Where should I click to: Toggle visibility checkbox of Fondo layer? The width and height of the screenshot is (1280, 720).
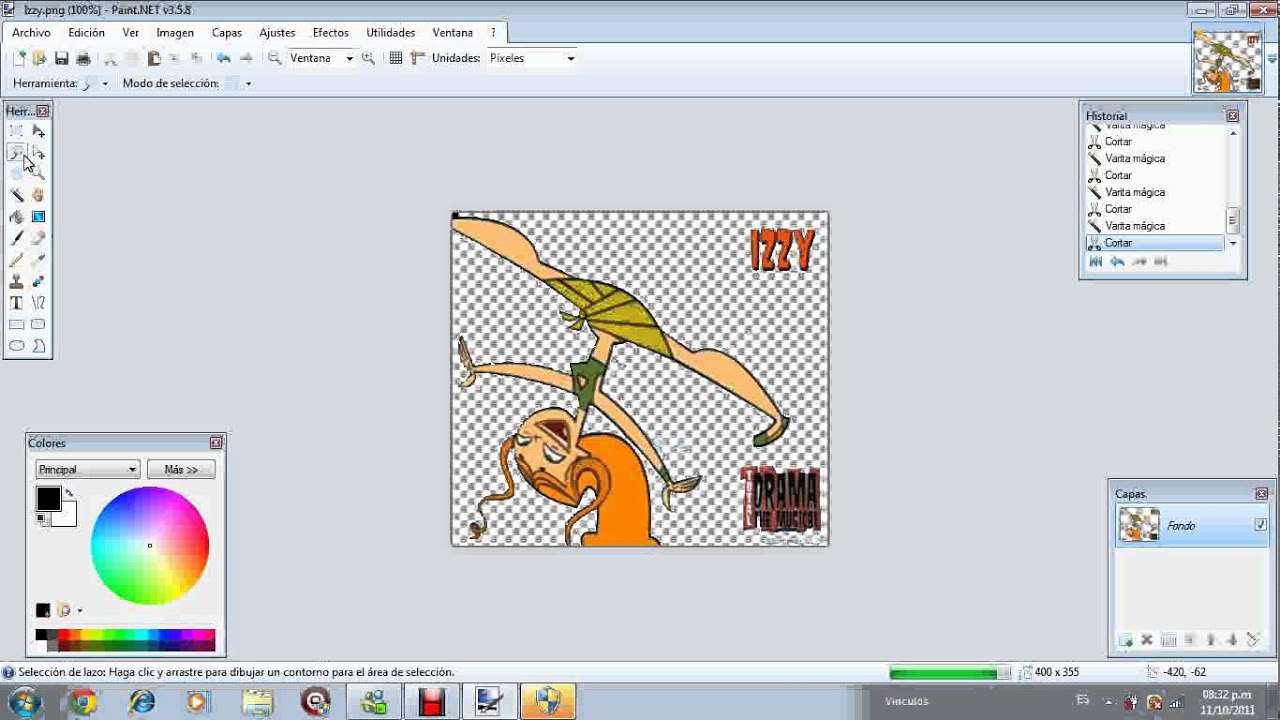tap(1260, 525)
